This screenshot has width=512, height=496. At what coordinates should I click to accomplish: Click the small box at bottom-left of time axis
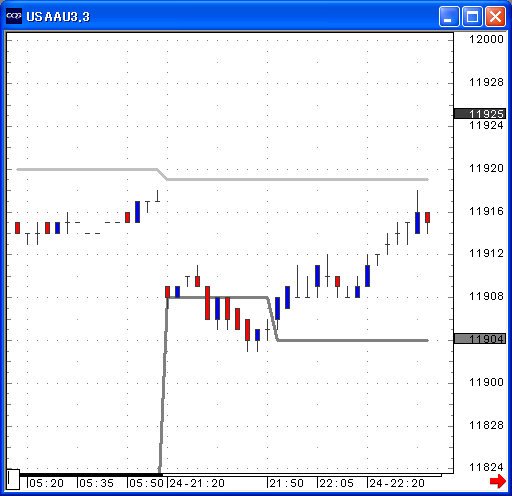pyautogui.click(x=13, y=479)
